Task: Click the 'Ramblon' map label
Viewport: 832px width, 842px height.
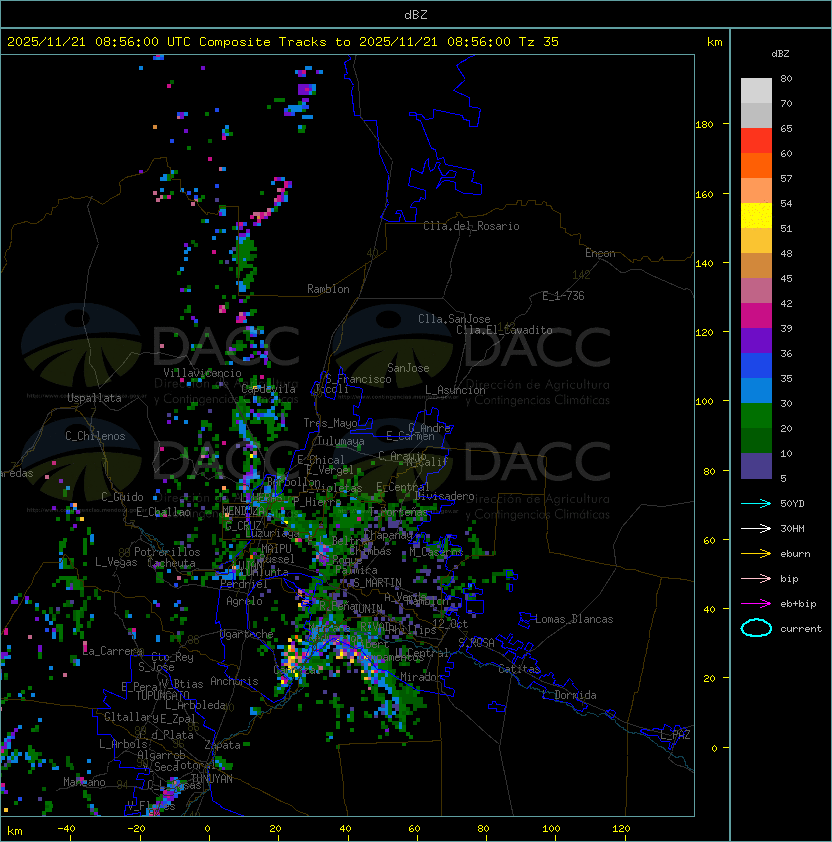Action: (x=328, y=289)
